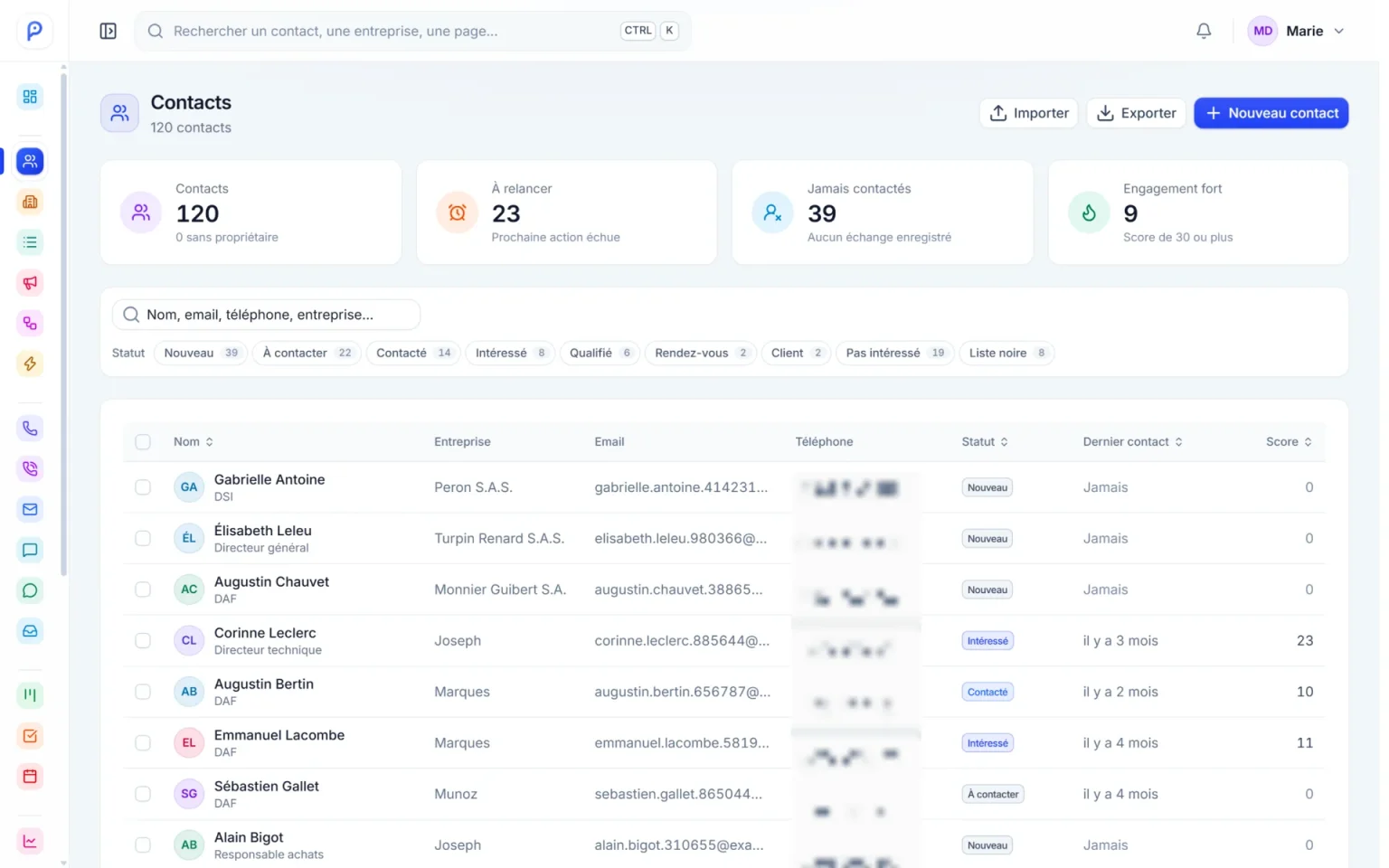The height and width of the screenshot is (868, 1389).
Task: Open the megaphone campaigns icon in sidebar
Action: coord(30,283)
